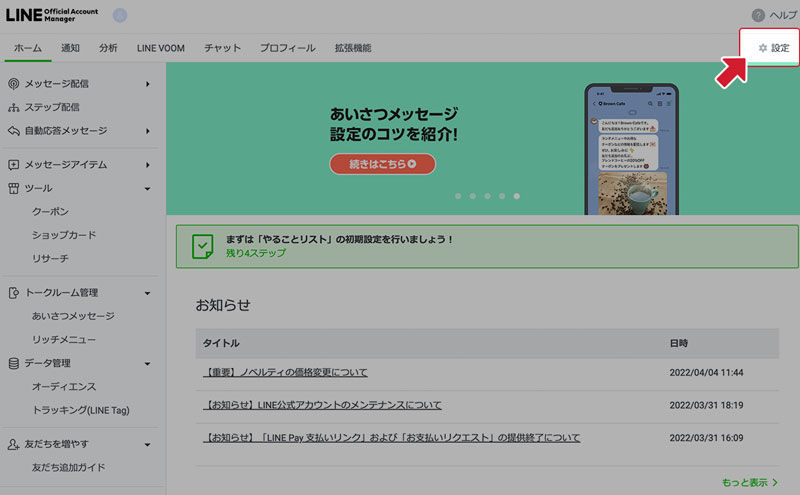
Task: Collapse the ツール section arrow
Action: tap(147, 189)
